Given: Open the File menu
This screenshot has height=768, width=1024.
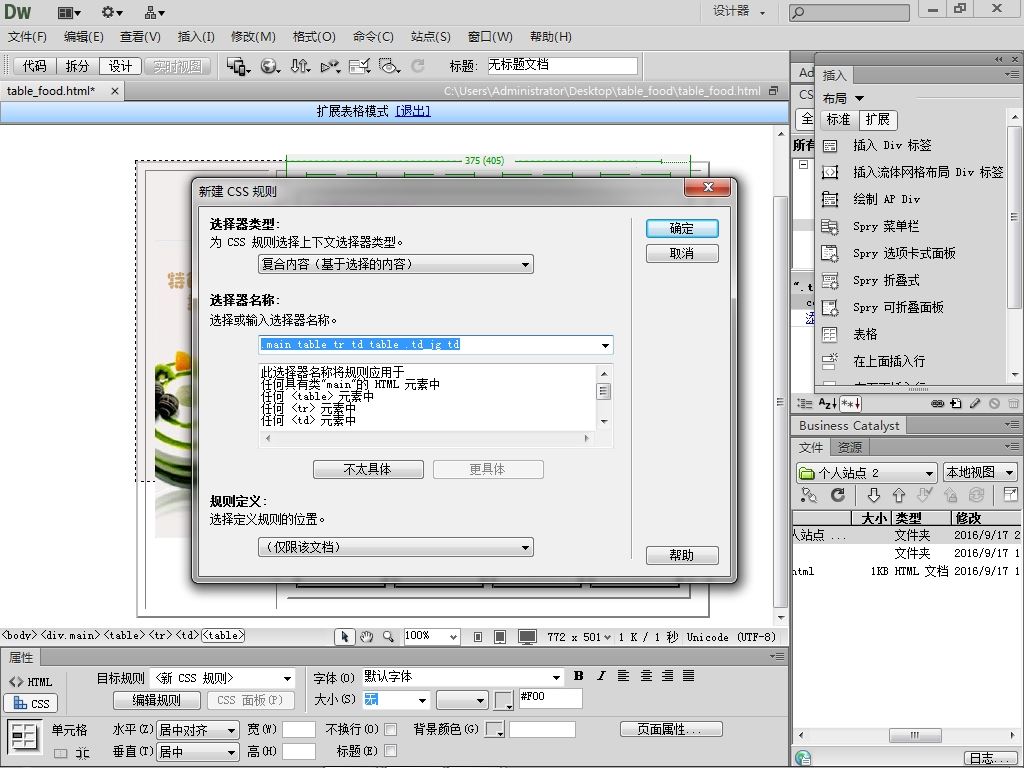Looking at the screenshot, I should point(27,37).
